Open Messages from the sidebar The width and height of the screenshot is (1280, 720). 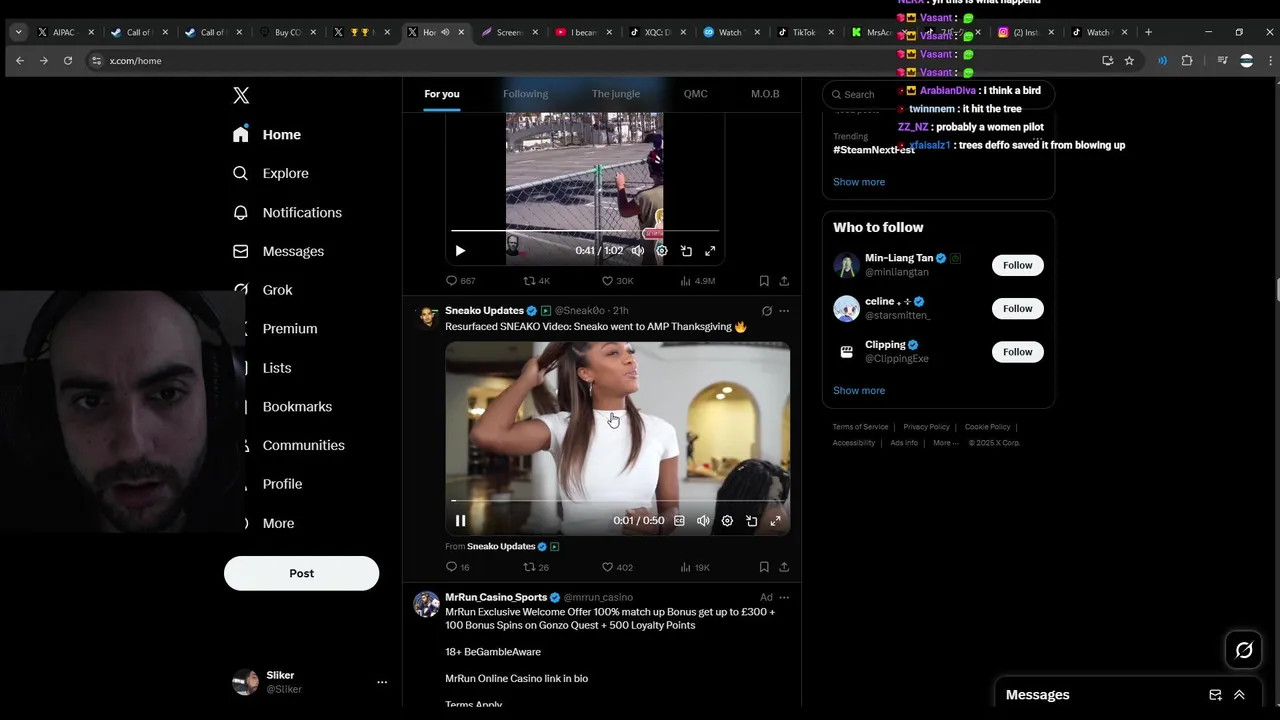(x=278, y=252)
